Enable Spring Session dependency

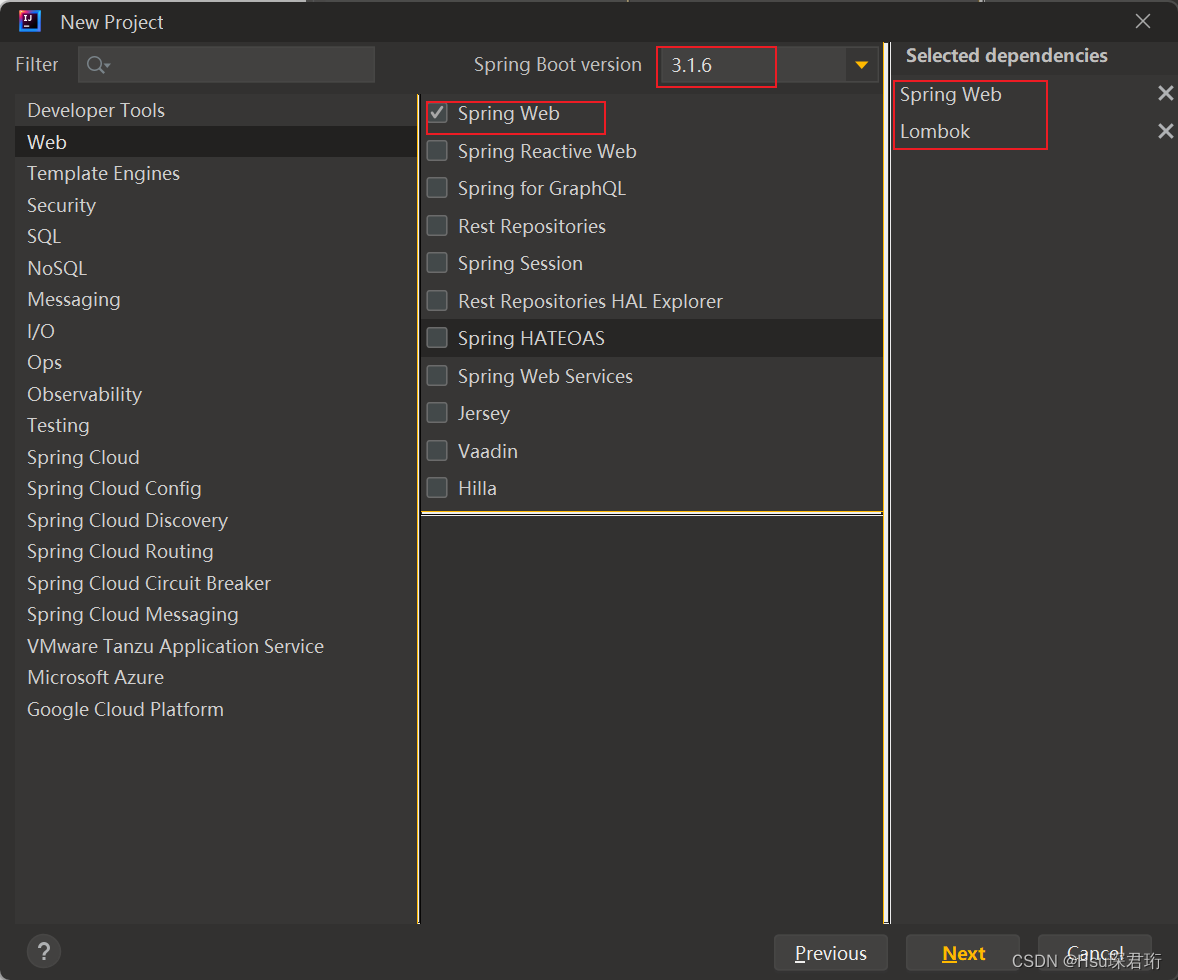[437, 263]
